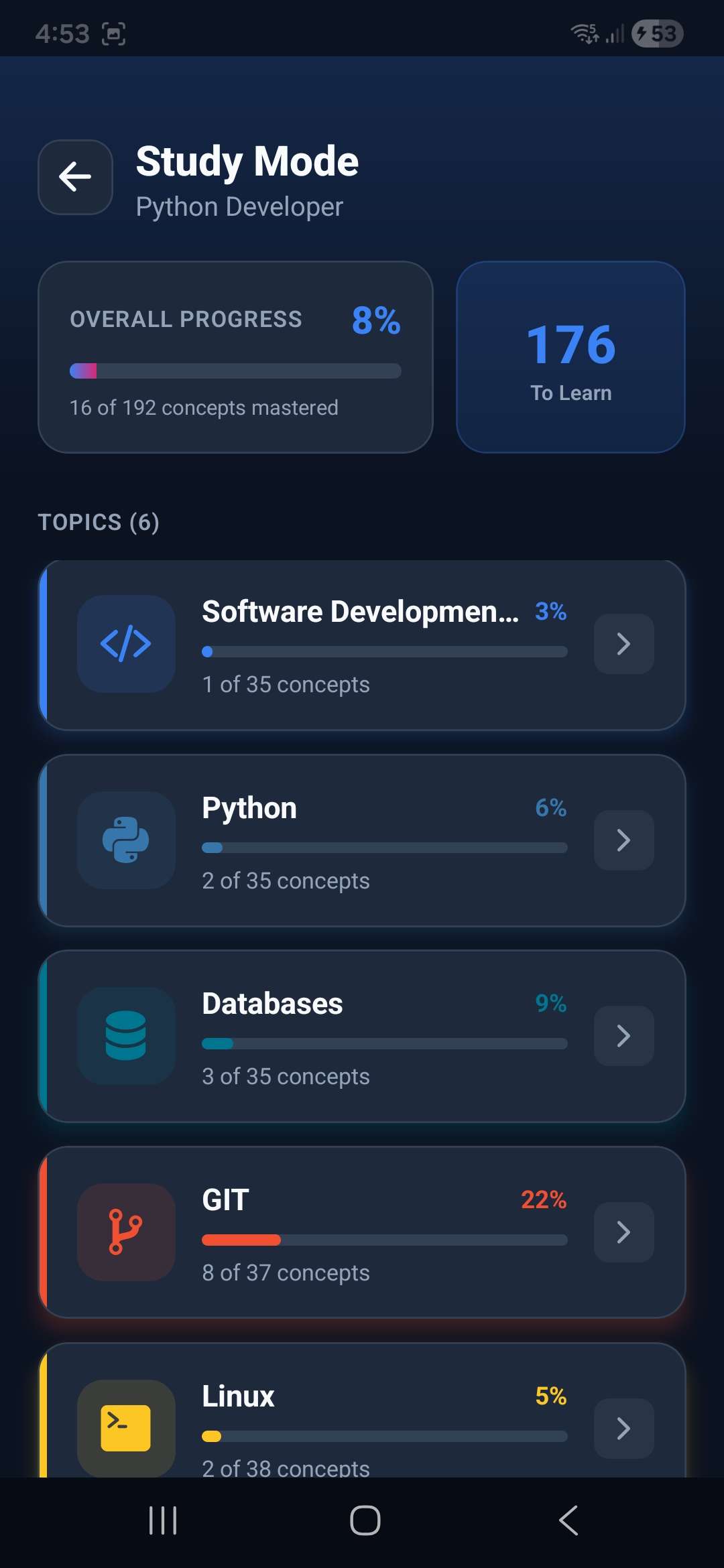Tap the Databases cylinder icon

pos(127,1036)
